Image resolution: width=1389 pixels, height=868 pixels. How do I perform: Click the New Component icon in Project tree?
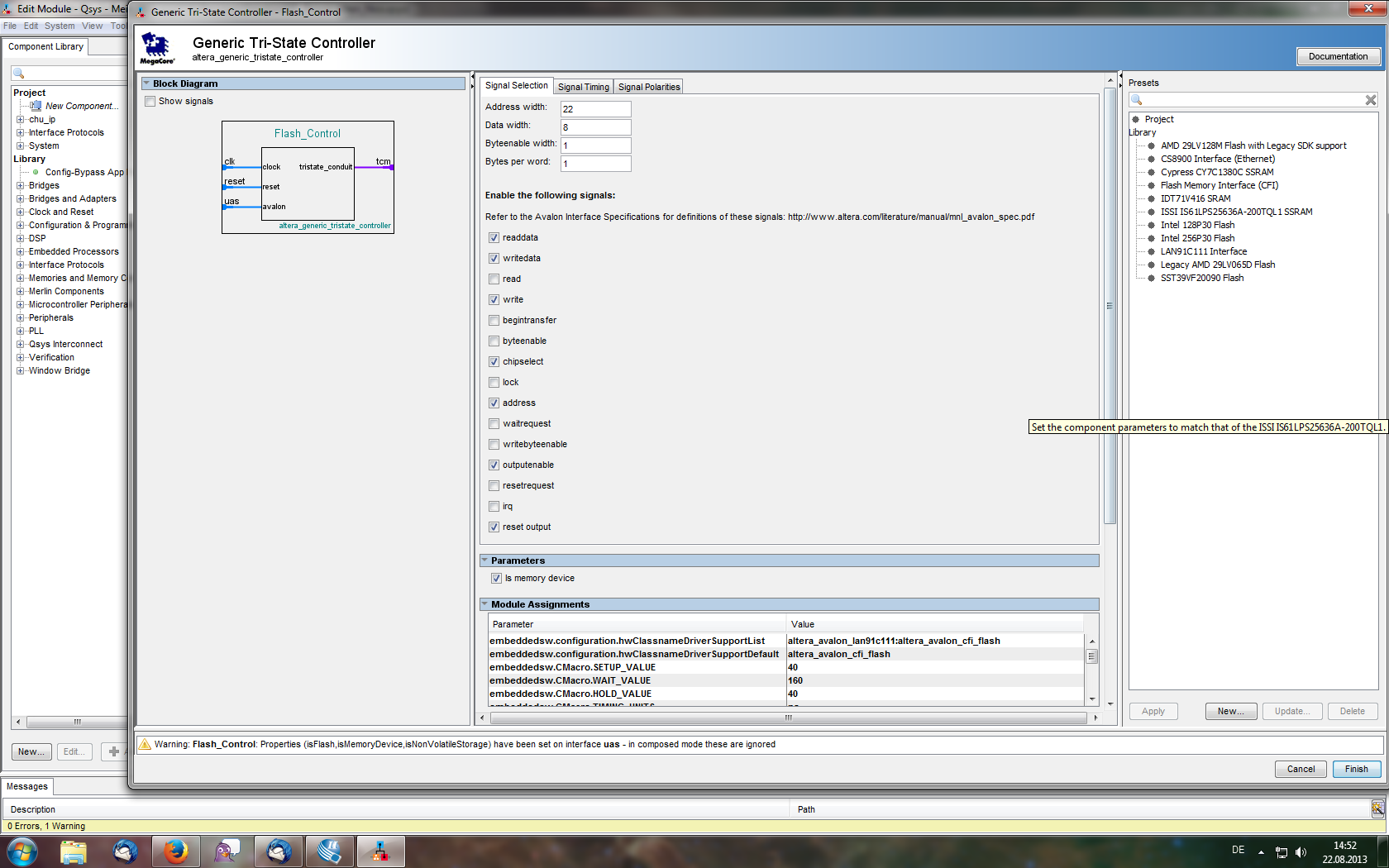pos(36,106)
